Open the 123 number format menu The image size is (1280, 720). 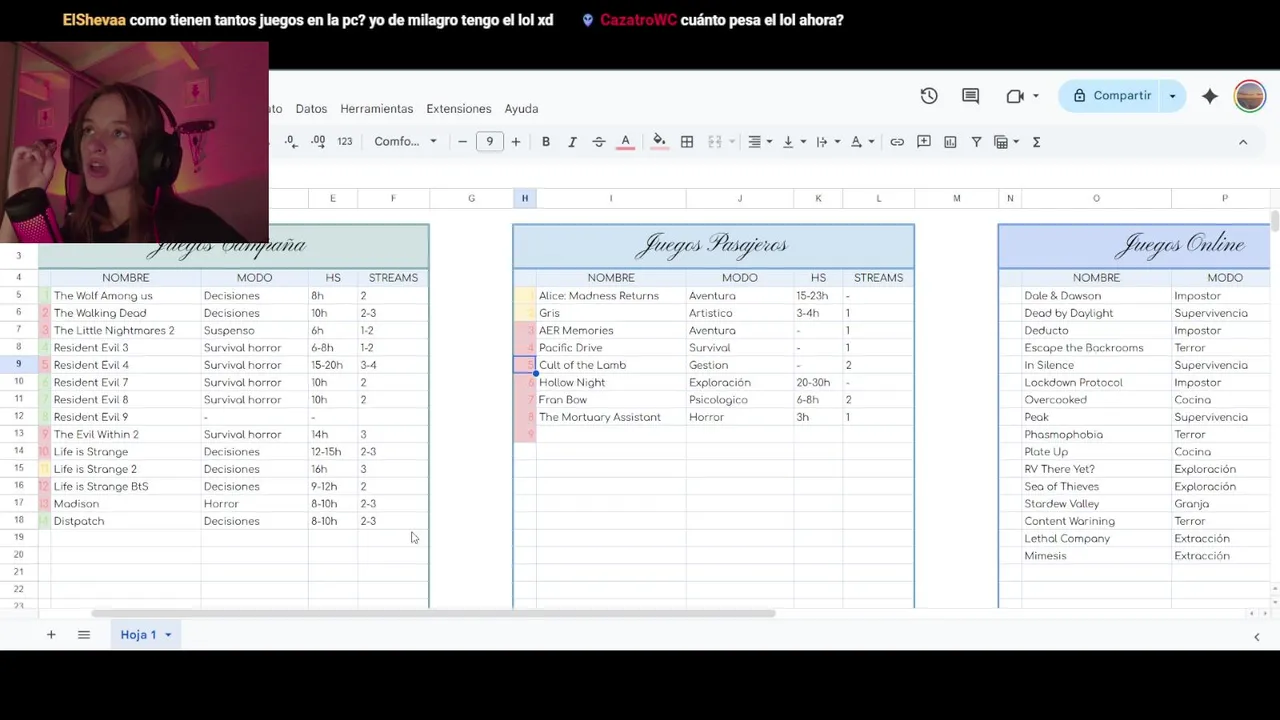tap(344, 142)
